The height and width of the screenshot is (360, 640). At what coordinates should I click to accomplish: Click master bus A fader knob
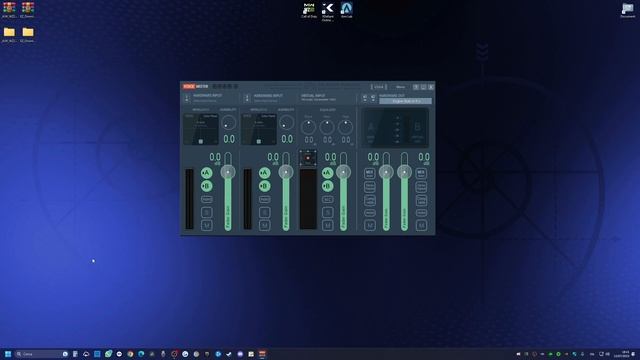pyautogui.click(x=386, y=172)
